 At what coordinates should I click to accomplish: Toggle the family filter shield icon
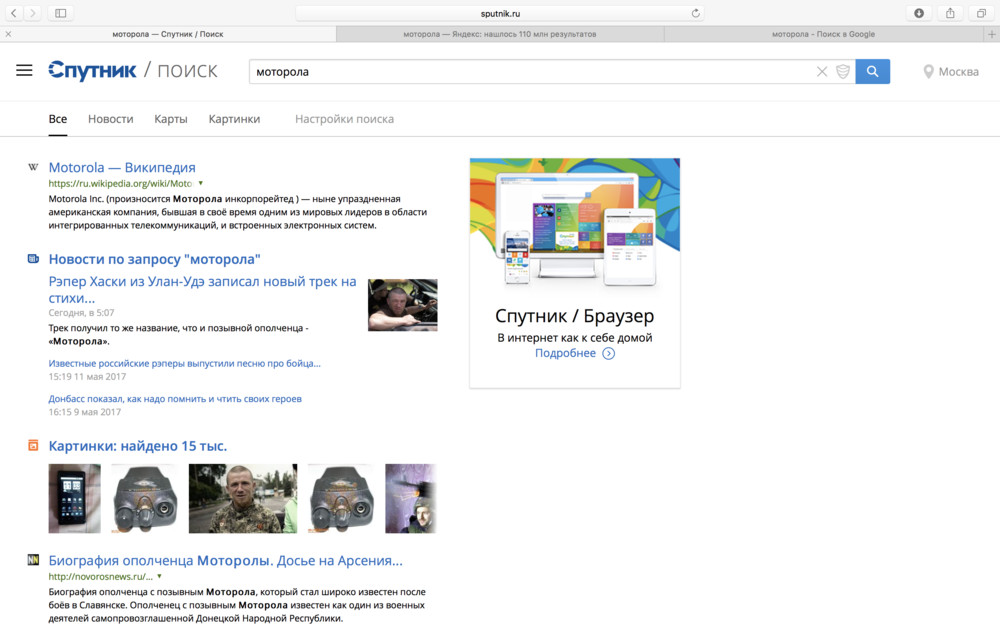pyautogui.click(x=842, y=71)
